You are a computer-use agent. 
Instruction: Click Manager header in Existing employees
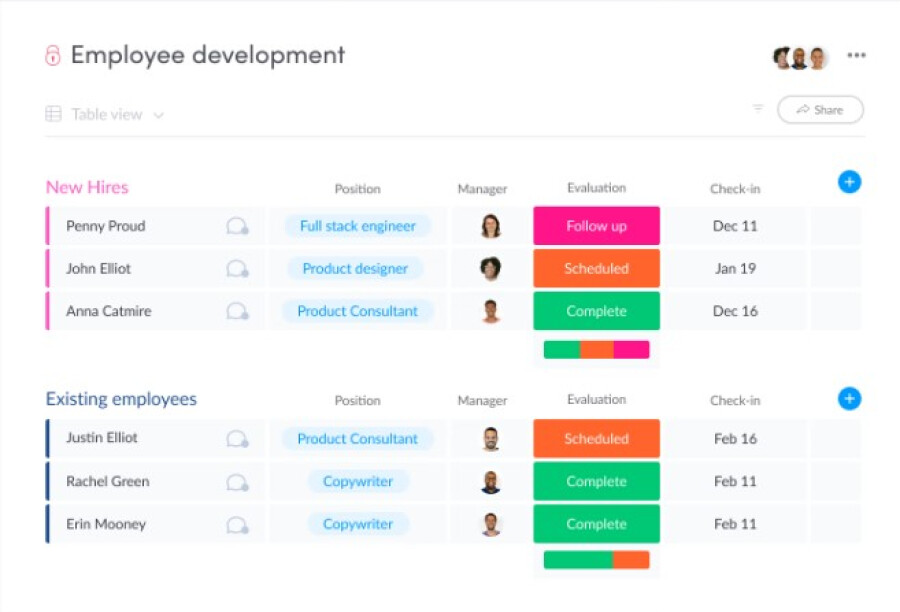482,401
